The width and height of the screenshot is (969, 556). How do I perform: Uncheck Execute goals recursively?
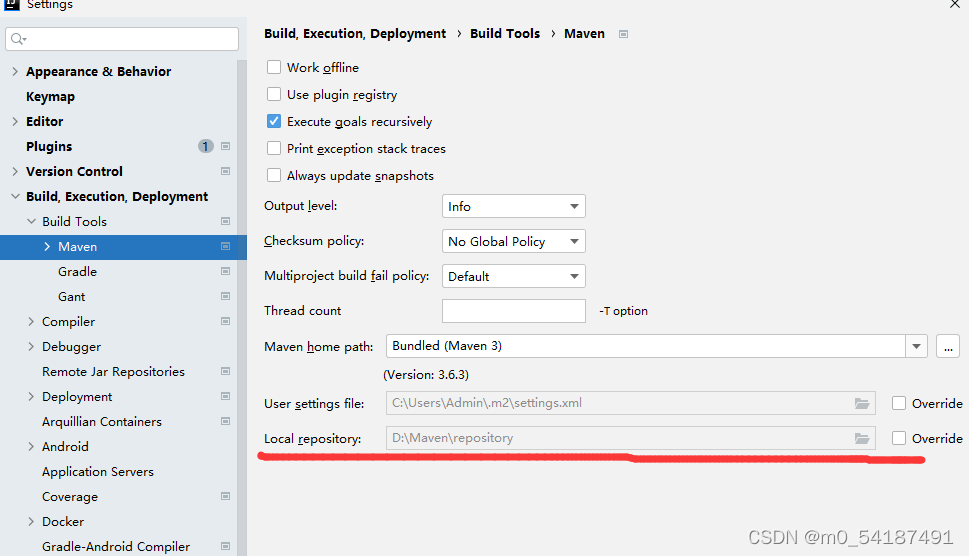point(274,121)
